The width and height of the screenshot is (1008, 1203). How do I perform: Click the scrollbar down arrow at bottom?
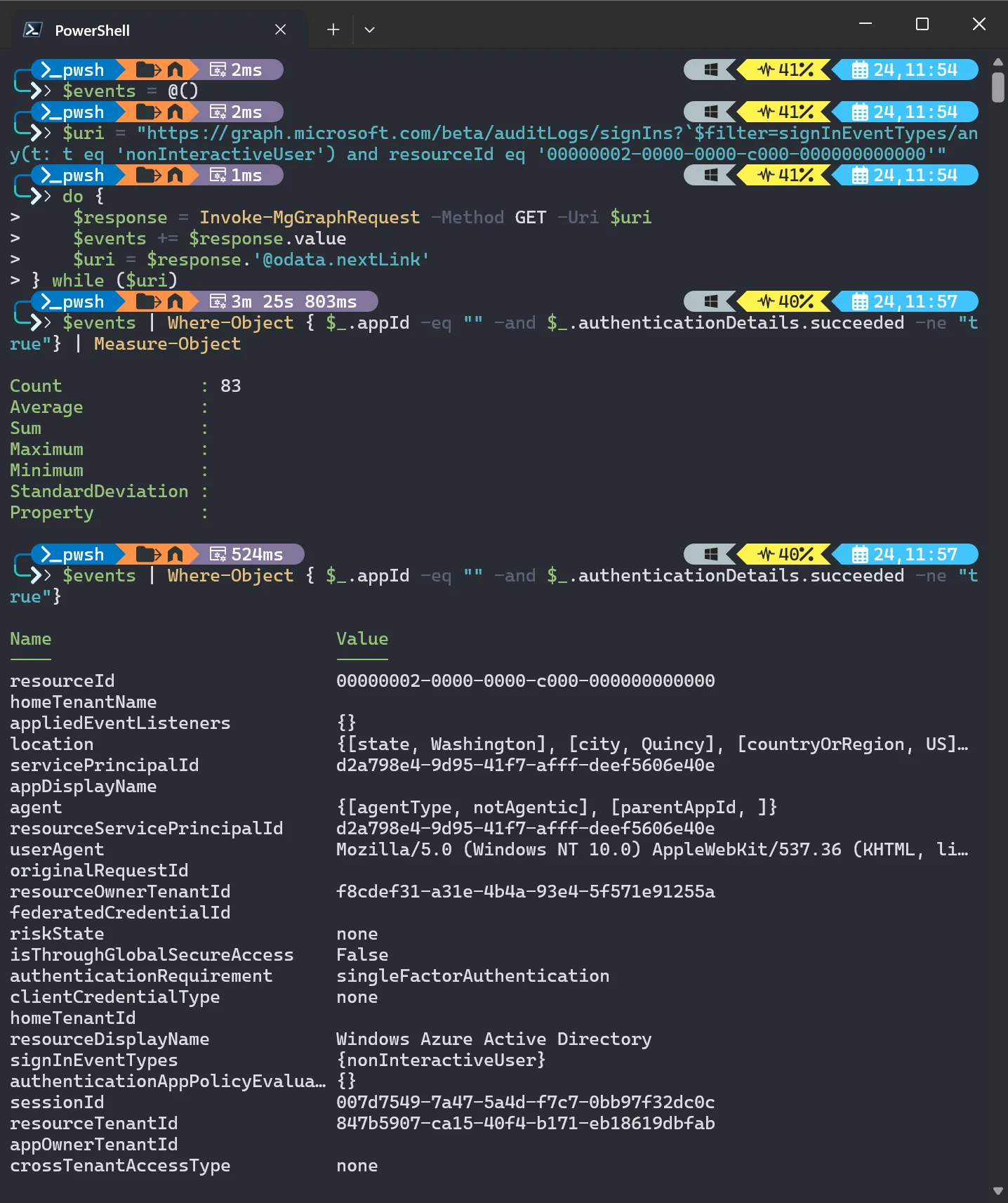(997, 1191)
